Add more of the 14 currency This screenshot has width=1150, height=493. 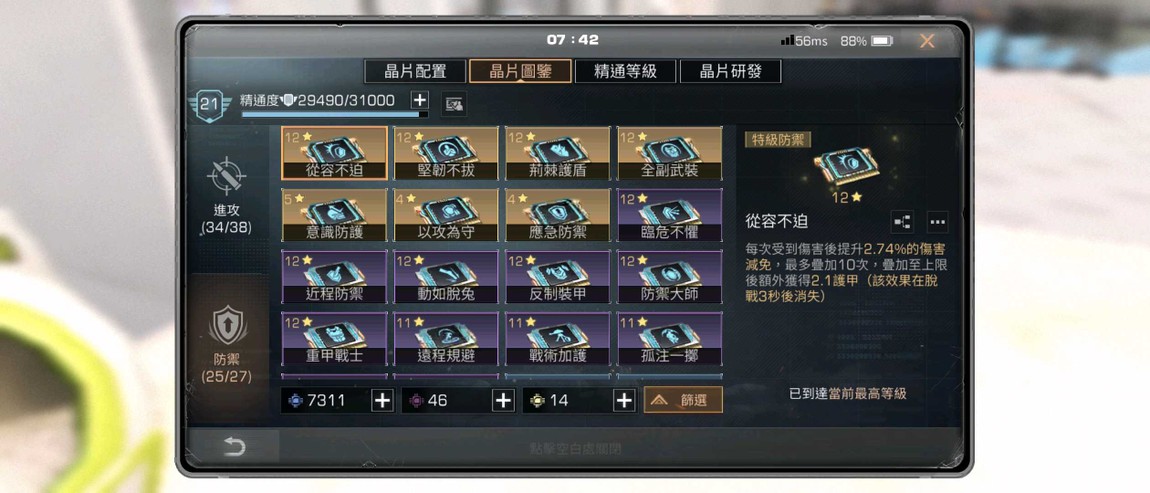tap(624, 401)
